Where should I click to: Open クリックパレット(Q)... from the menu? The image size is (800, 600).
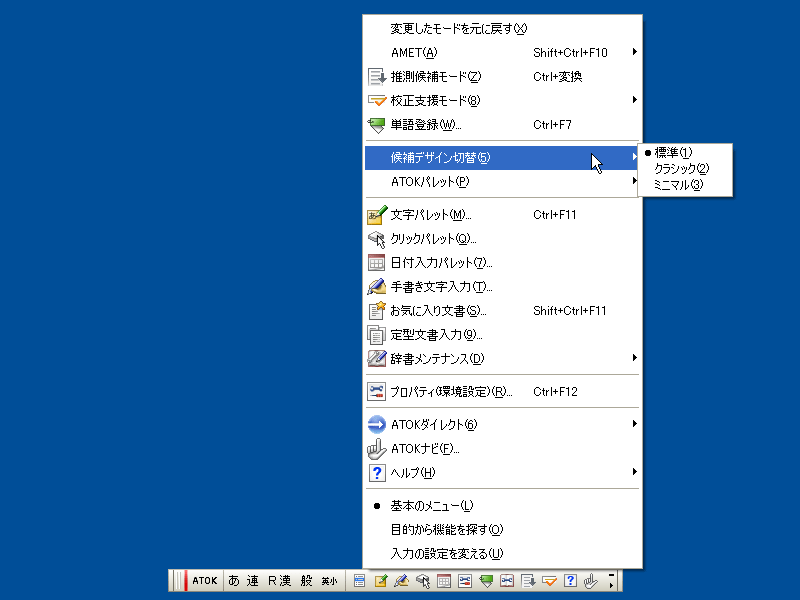coord(502,239)
